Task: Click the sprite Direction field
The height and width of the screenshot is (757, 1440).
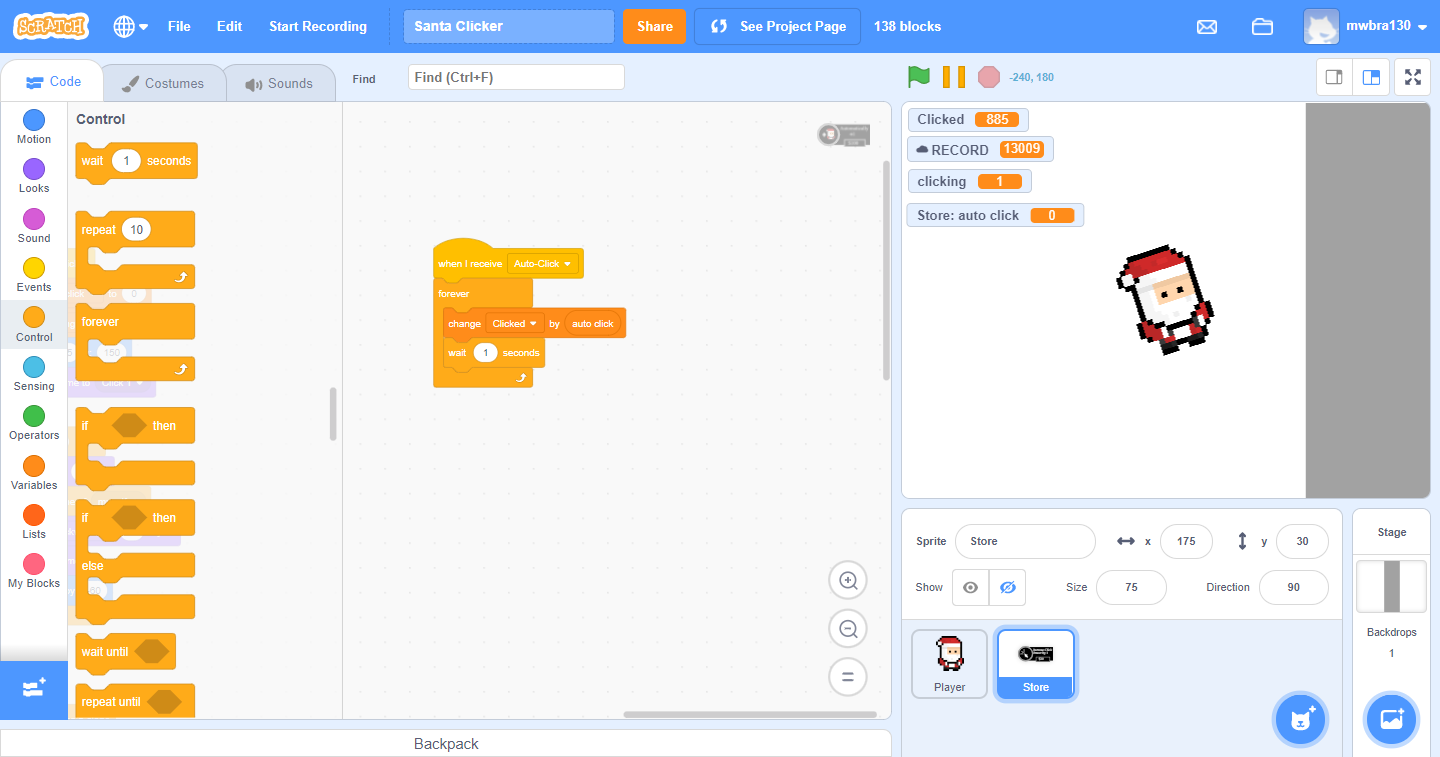Action: pos(1294,587)
